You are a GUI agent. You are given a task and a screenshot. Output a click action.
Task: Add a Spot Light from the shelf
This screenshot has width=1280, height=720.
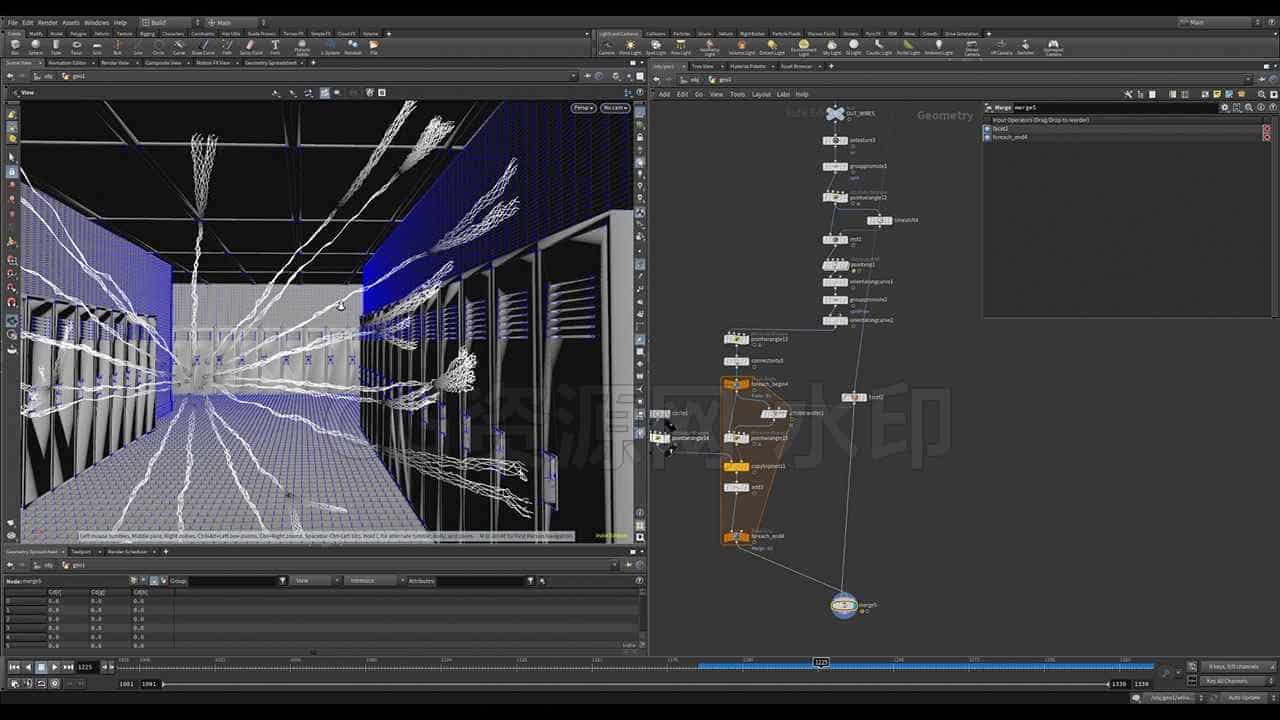pyautogui.click(x=656, y=46)
